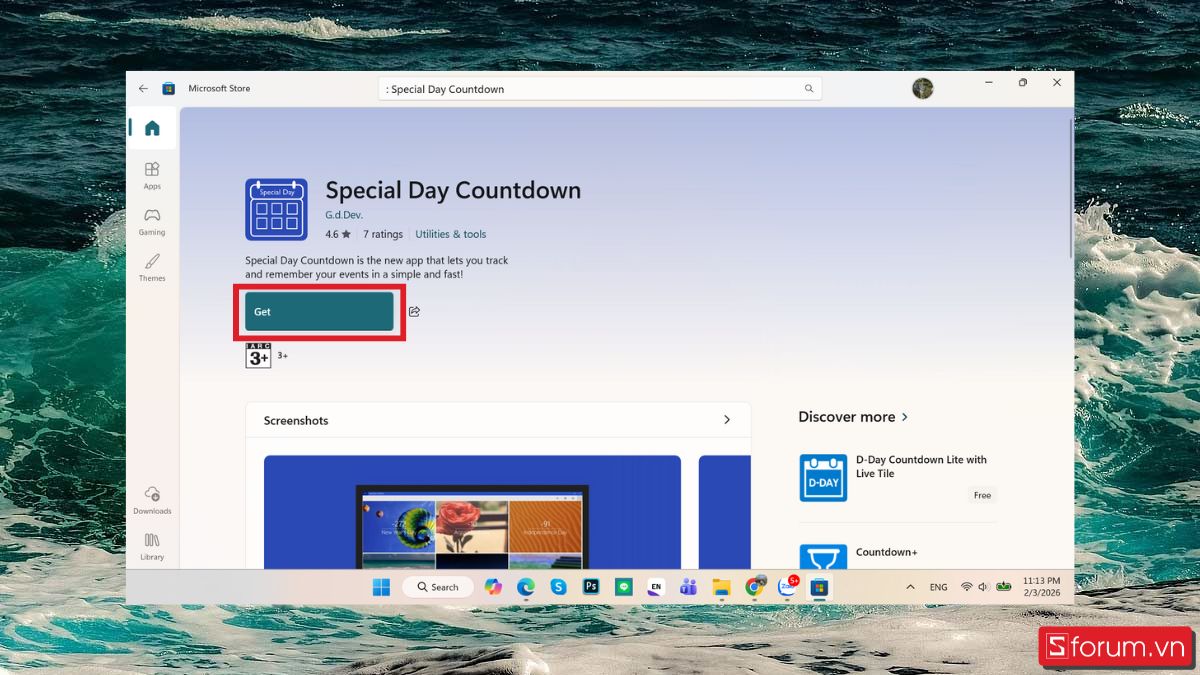Open Photoshop from the taskbar
1200x675 pixels.
pyautogui.click(x=591, y=587)
